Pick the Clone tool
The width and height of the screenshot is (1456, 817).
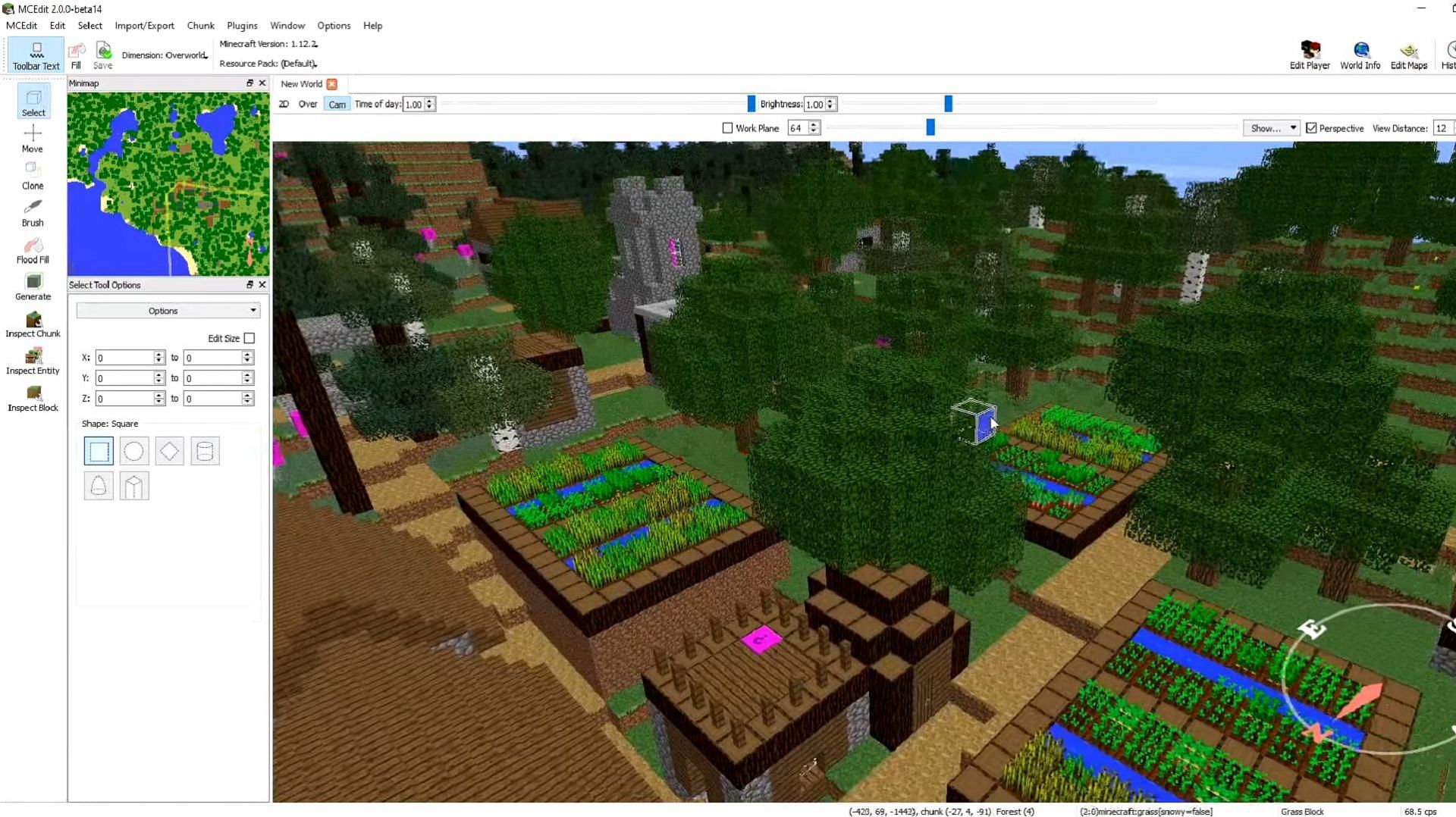pyautogui.click(x=33, y=176)
